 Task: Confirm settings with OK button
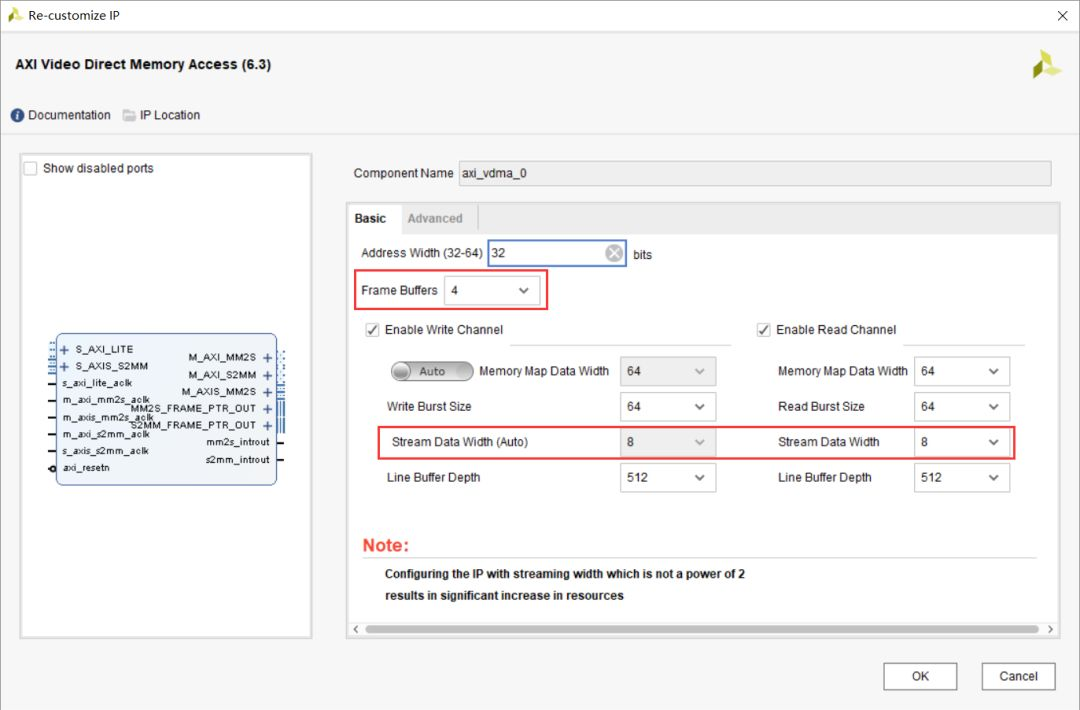click(920, 676)
